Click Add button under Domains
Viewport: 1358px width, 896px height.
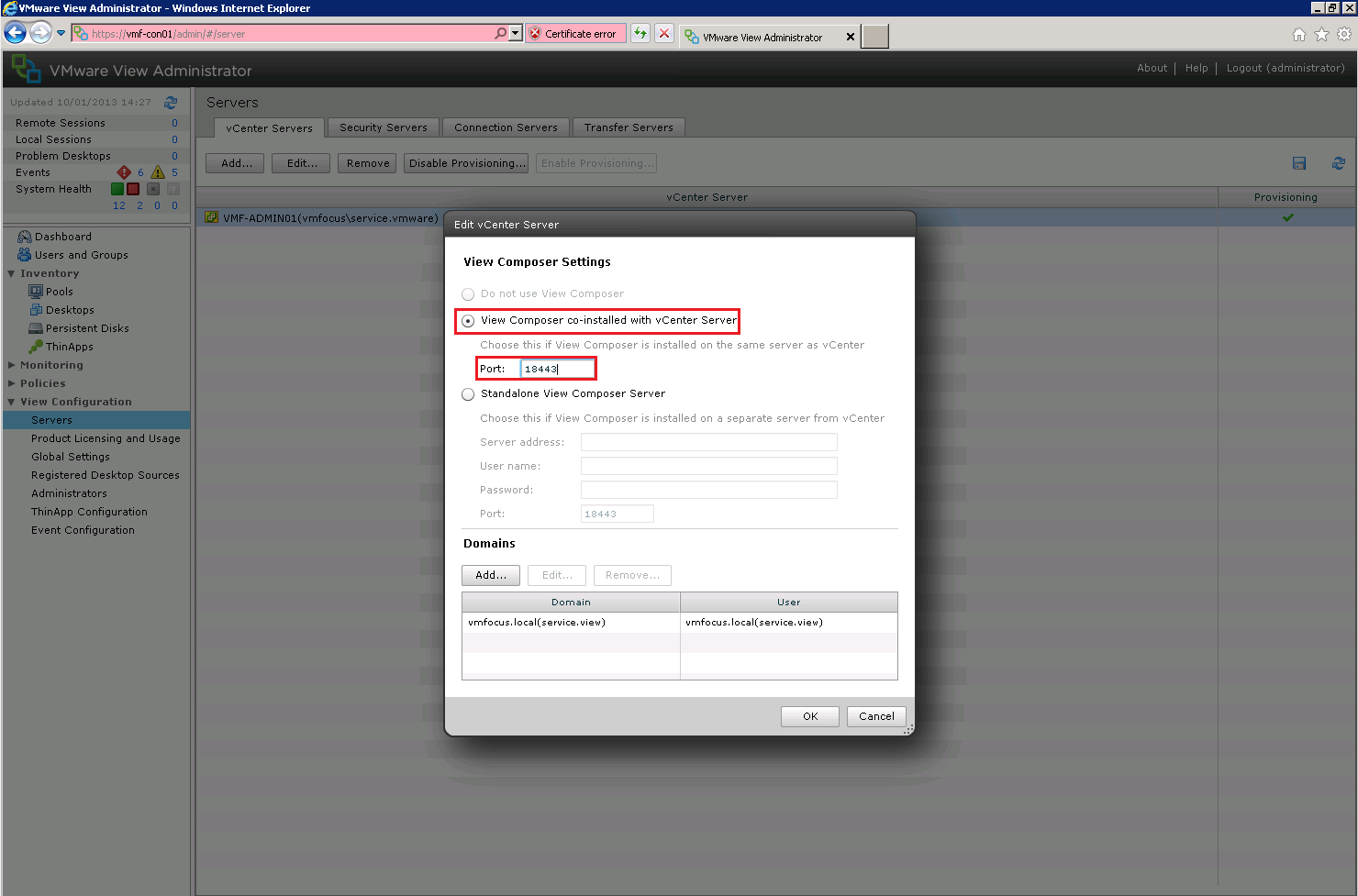(x=490, y=575)
